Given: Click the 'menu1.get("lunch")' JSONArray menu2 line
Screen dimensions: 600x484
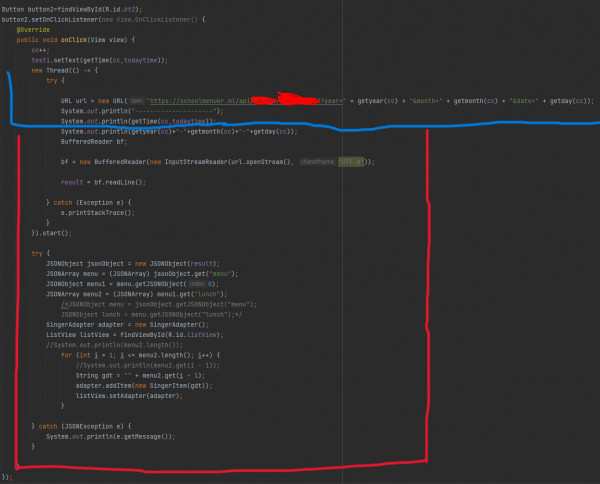Looking at the screenshot, I should [137, 294].
